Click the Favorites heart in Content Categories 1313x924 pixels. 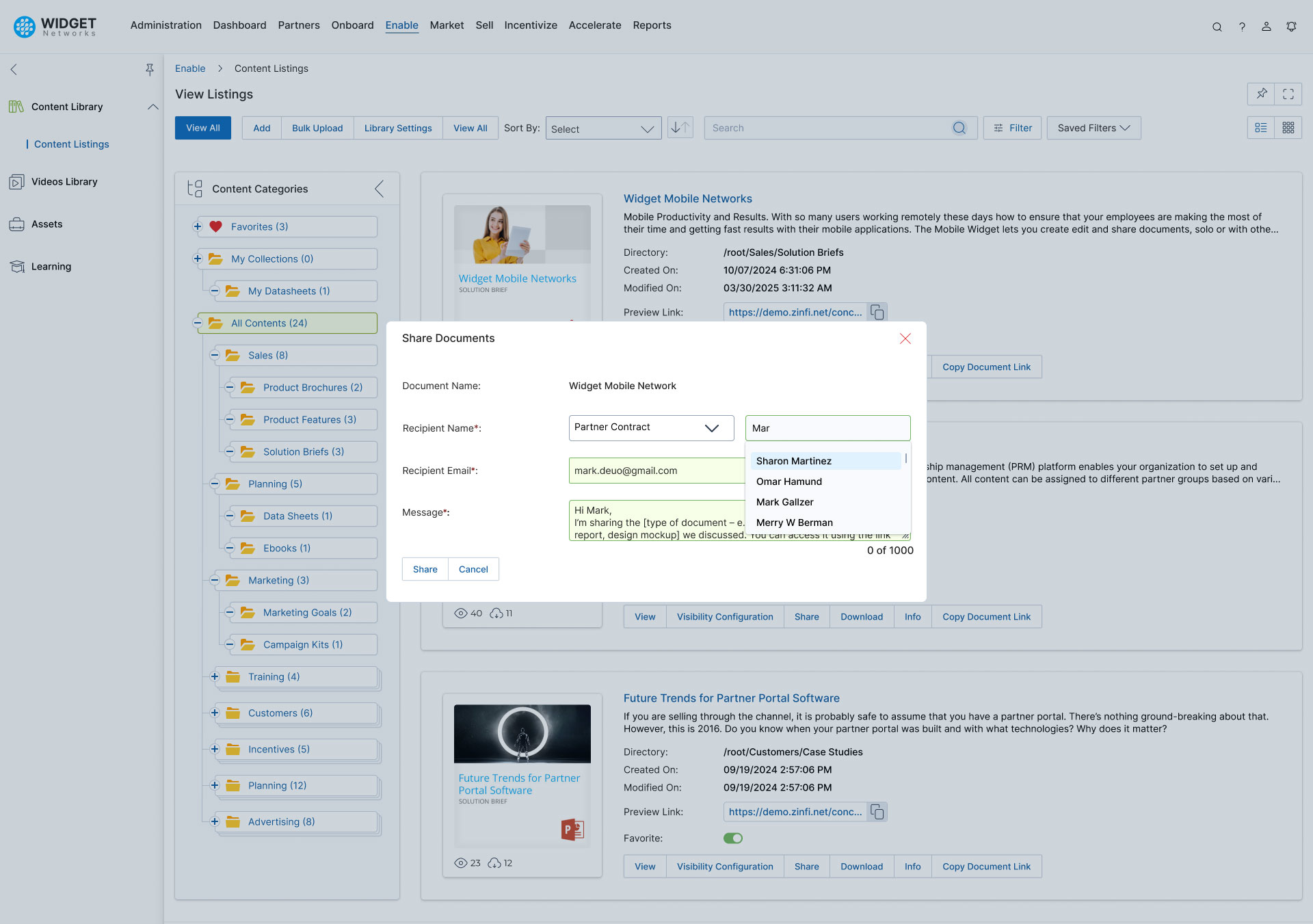click(x=216, y=226)
